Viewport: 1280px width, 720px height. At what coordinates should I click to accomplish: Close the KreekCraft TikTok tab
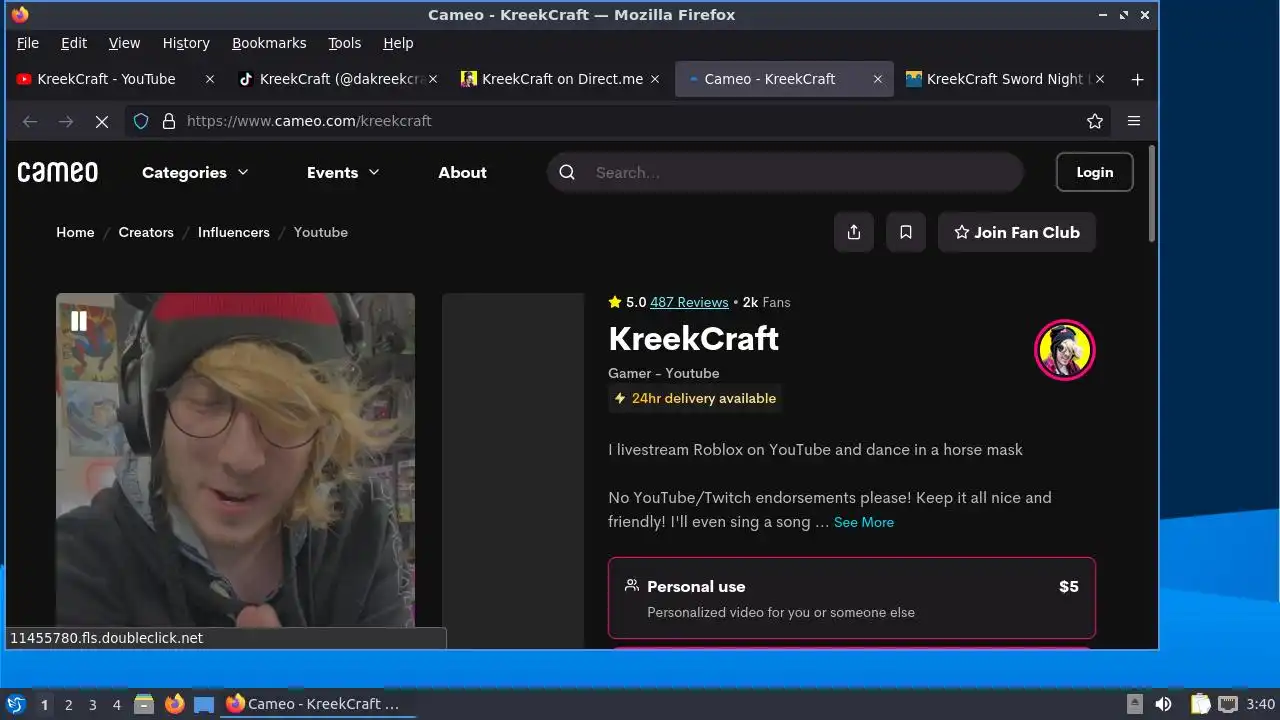click(433, 79)
